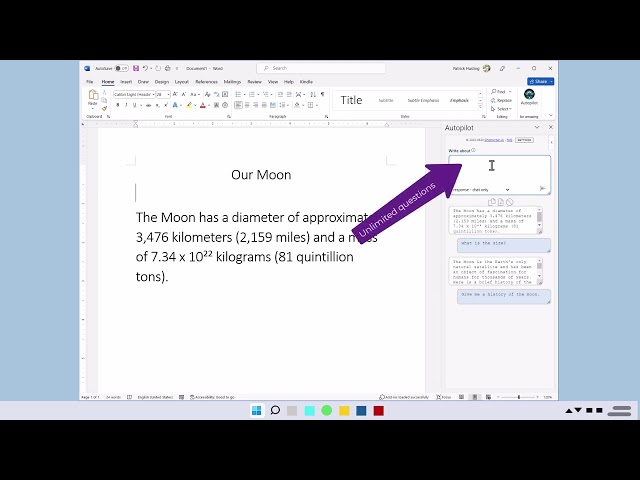This screenshot has width=640, height=480.
Task: Click the Cut scissors icon
Action: coord(104,93)
